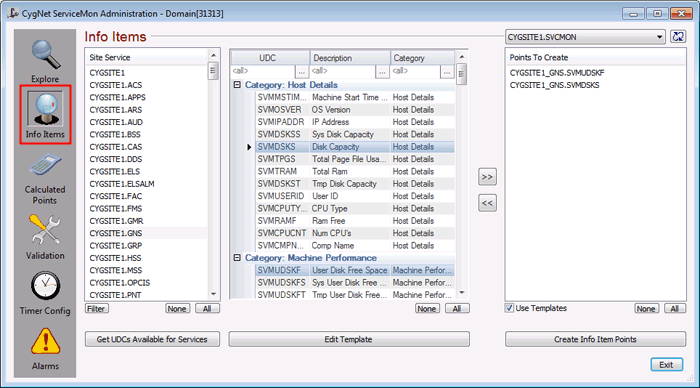This screenshot has height=388, width=700.
Task: Collapse Category: Machine Performance group
Action: coord(237,258)
